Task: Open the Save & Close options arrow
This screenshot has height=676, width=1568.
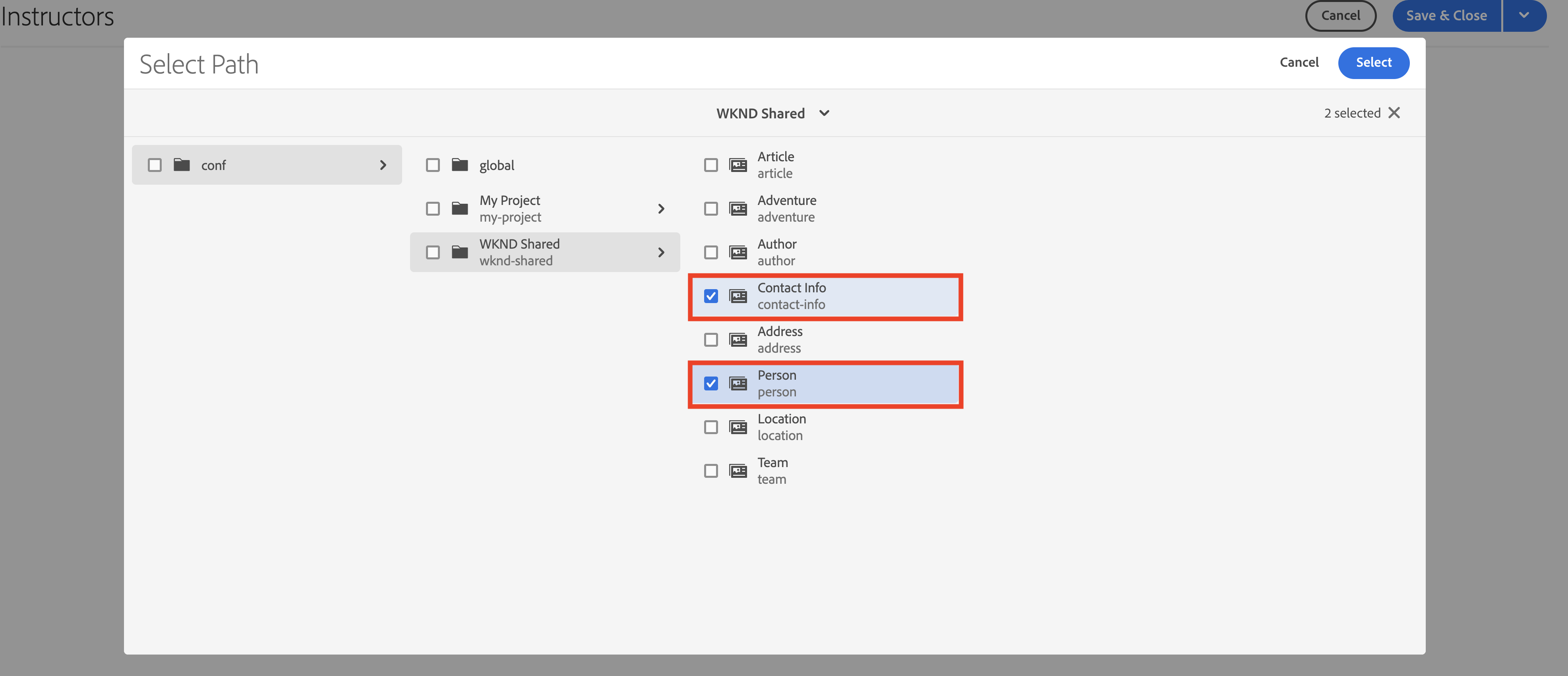Action: [1523, 16]
